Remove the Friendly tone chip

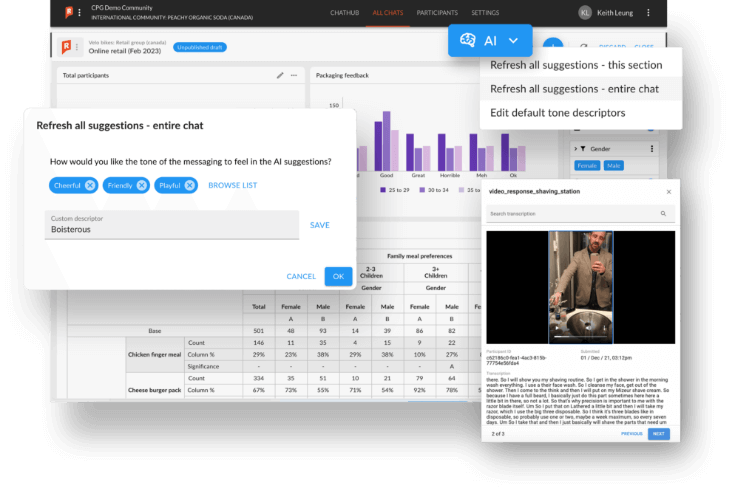(x=142, y=185)
